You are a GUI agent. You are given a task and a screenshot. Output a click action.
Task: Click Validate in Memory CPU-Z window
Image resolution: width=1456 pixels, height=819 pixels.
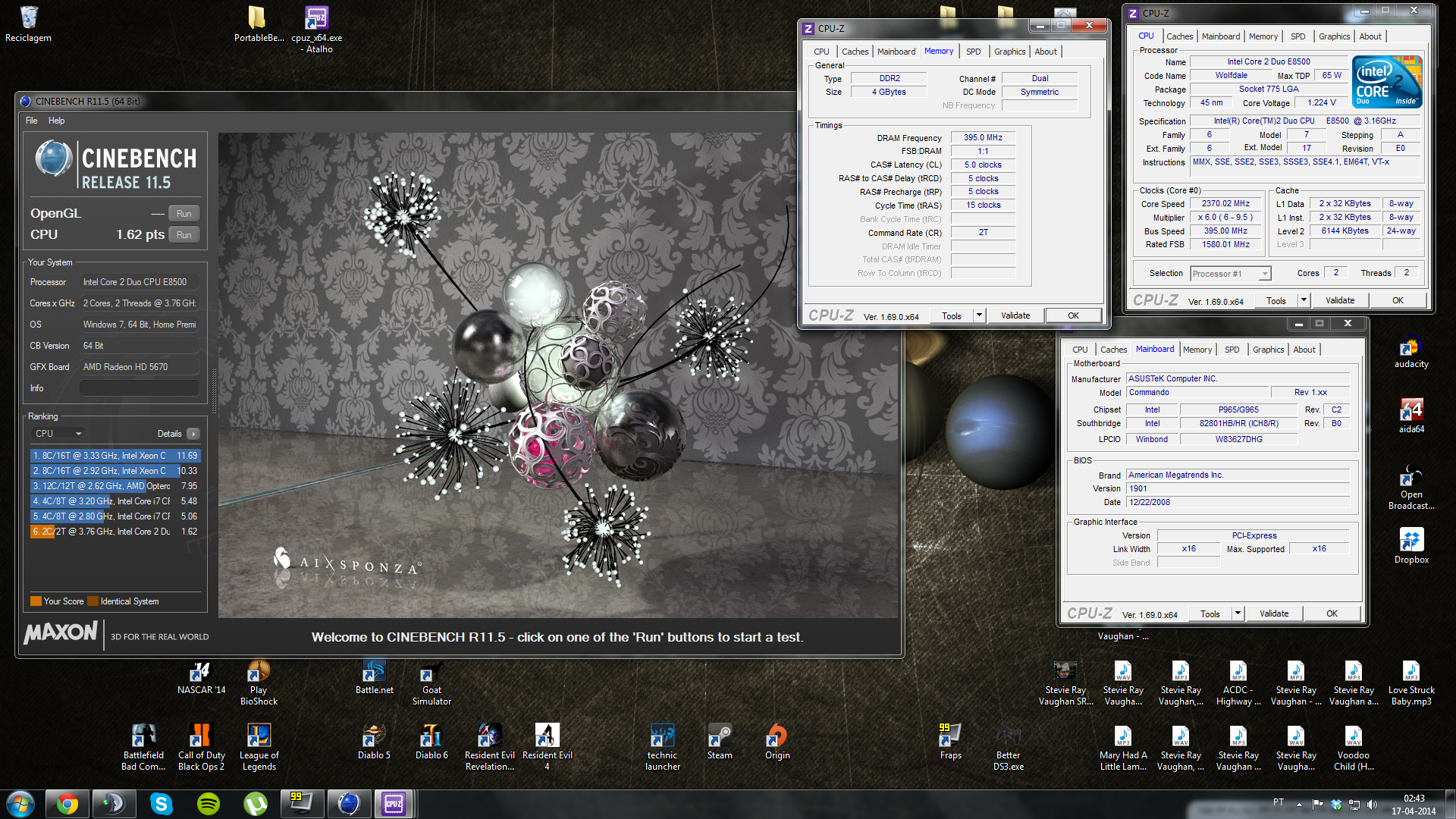1015,315
